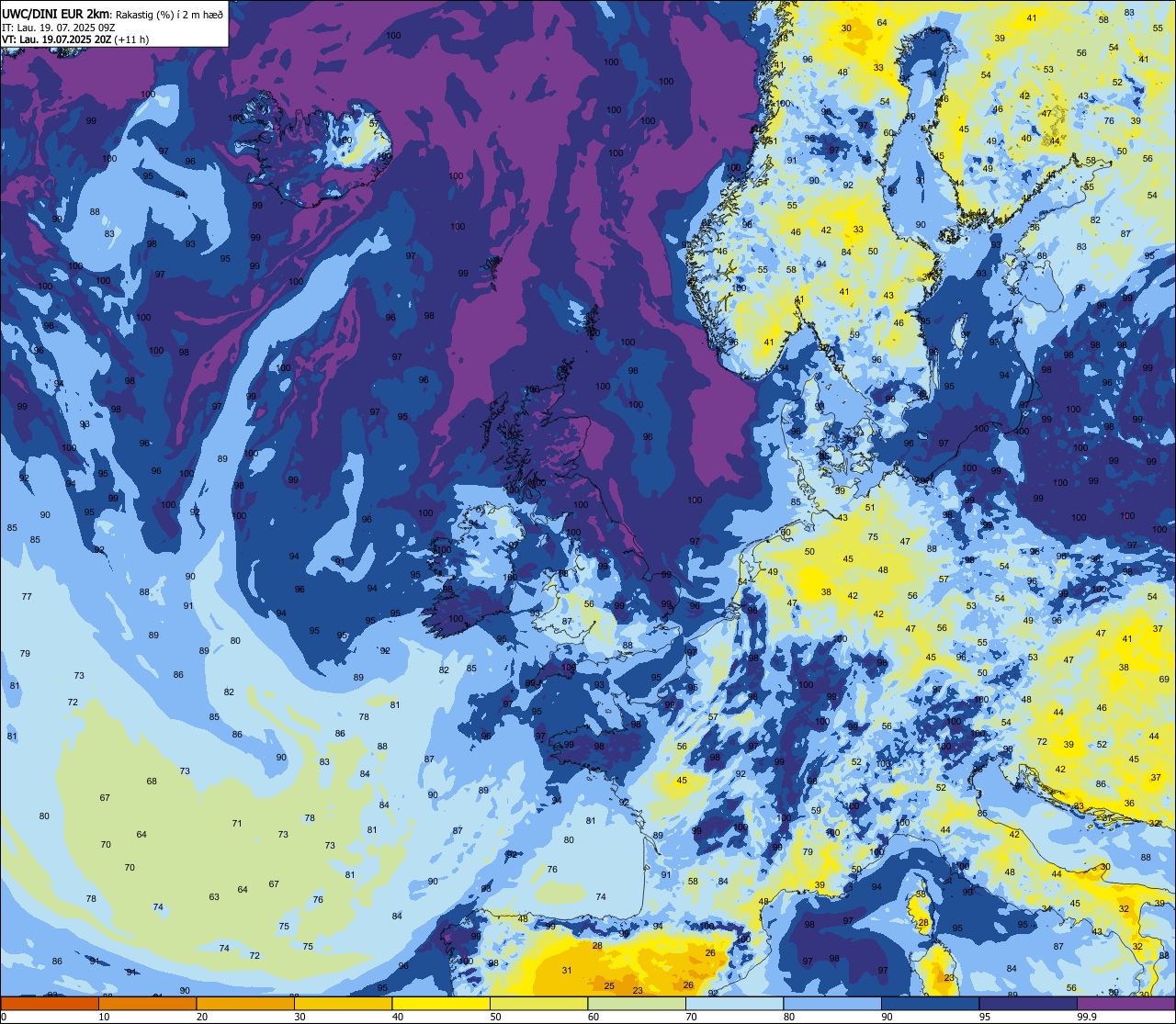The width and height of the screenshot is (1176, 1024).
Task: Select the dark navy 95–99.9 legend swatch
Action: 1028,1003
